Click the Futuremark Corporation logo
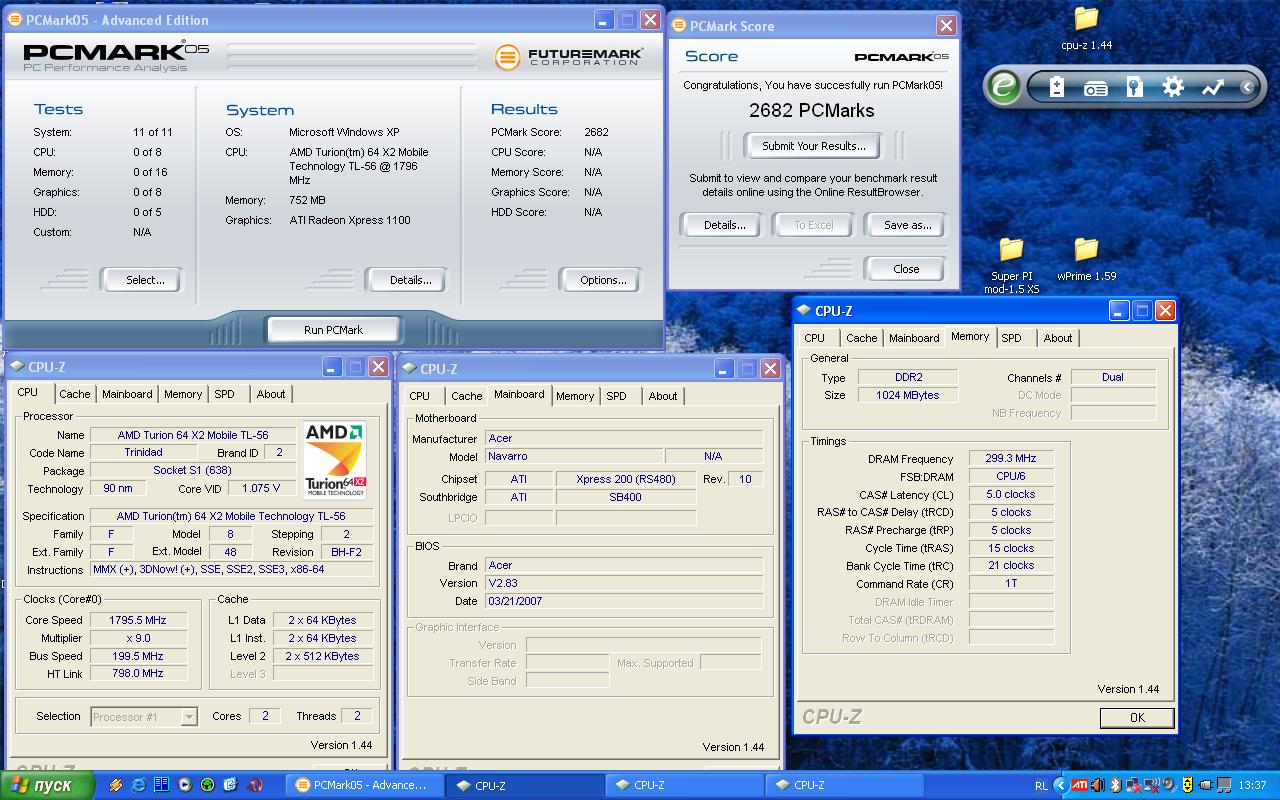Screen dimensions: 1280x800 coord(568,56)
